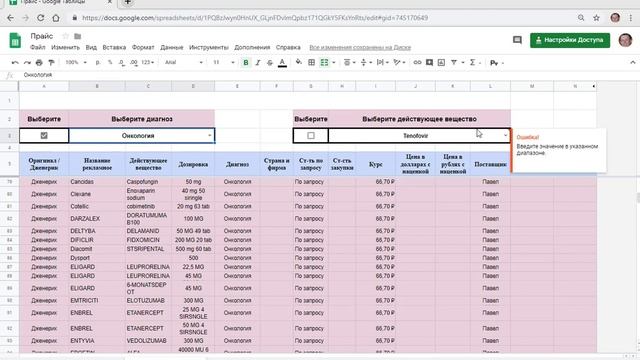Screen dimensions: 640x360
Task: Click the browser reload button
Action: tap(40, 18)
